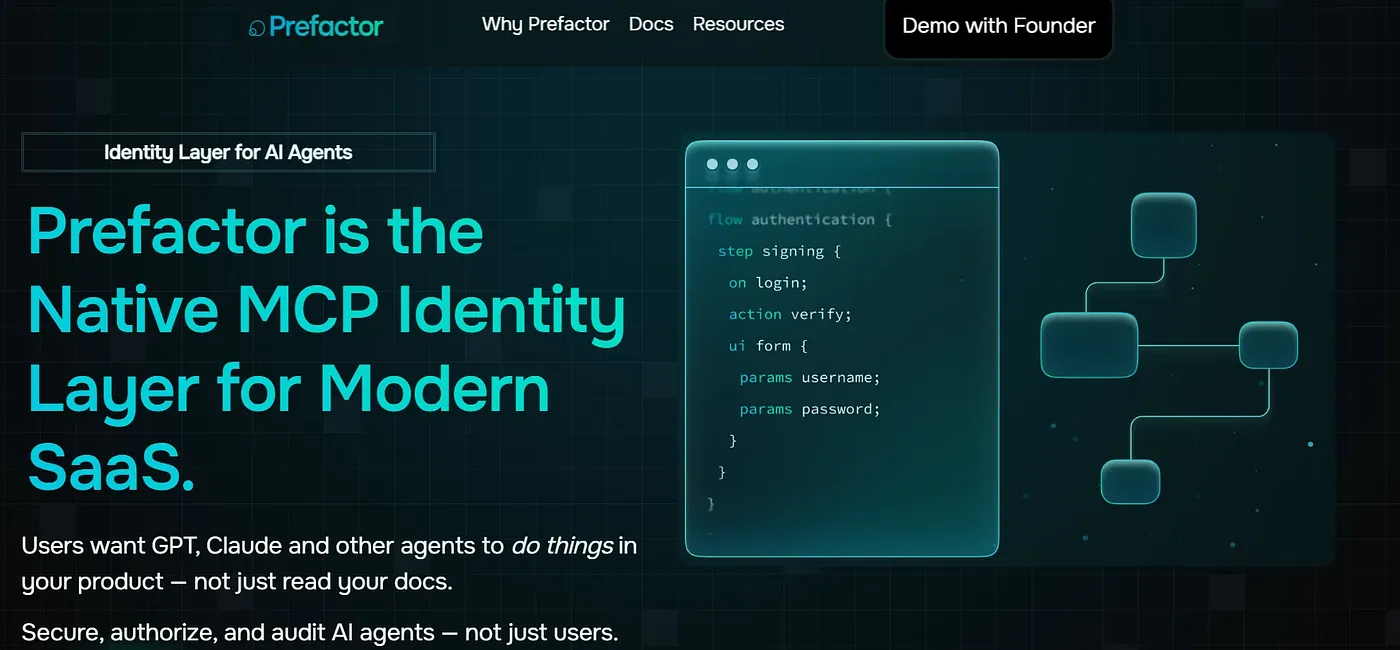Click the code line "ui form {"

tap(767, 346)
